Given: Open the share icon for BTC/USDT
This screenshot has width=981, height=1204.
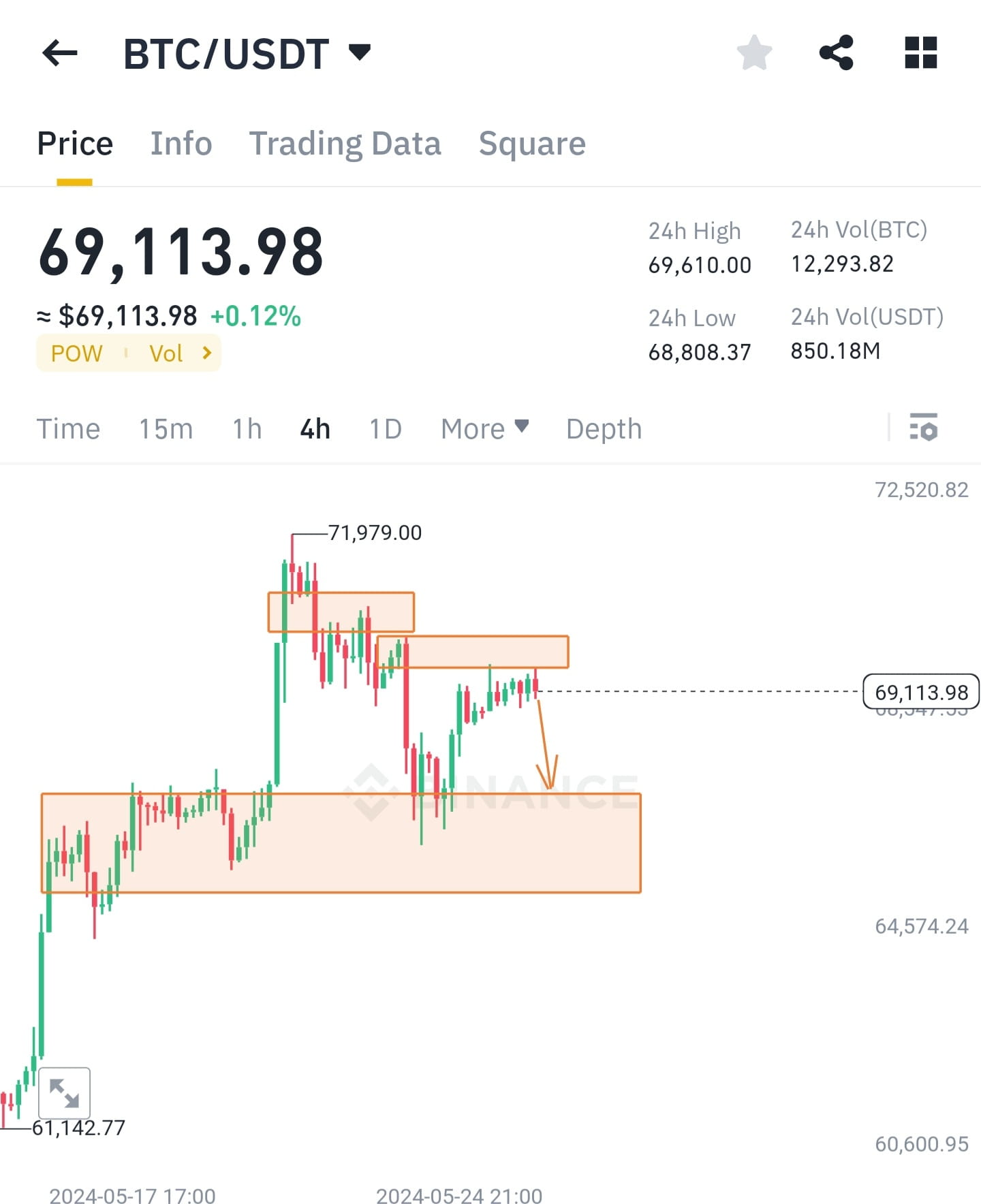Looking at the screenshot, I should pyautogui.click(x=836, y=52).
